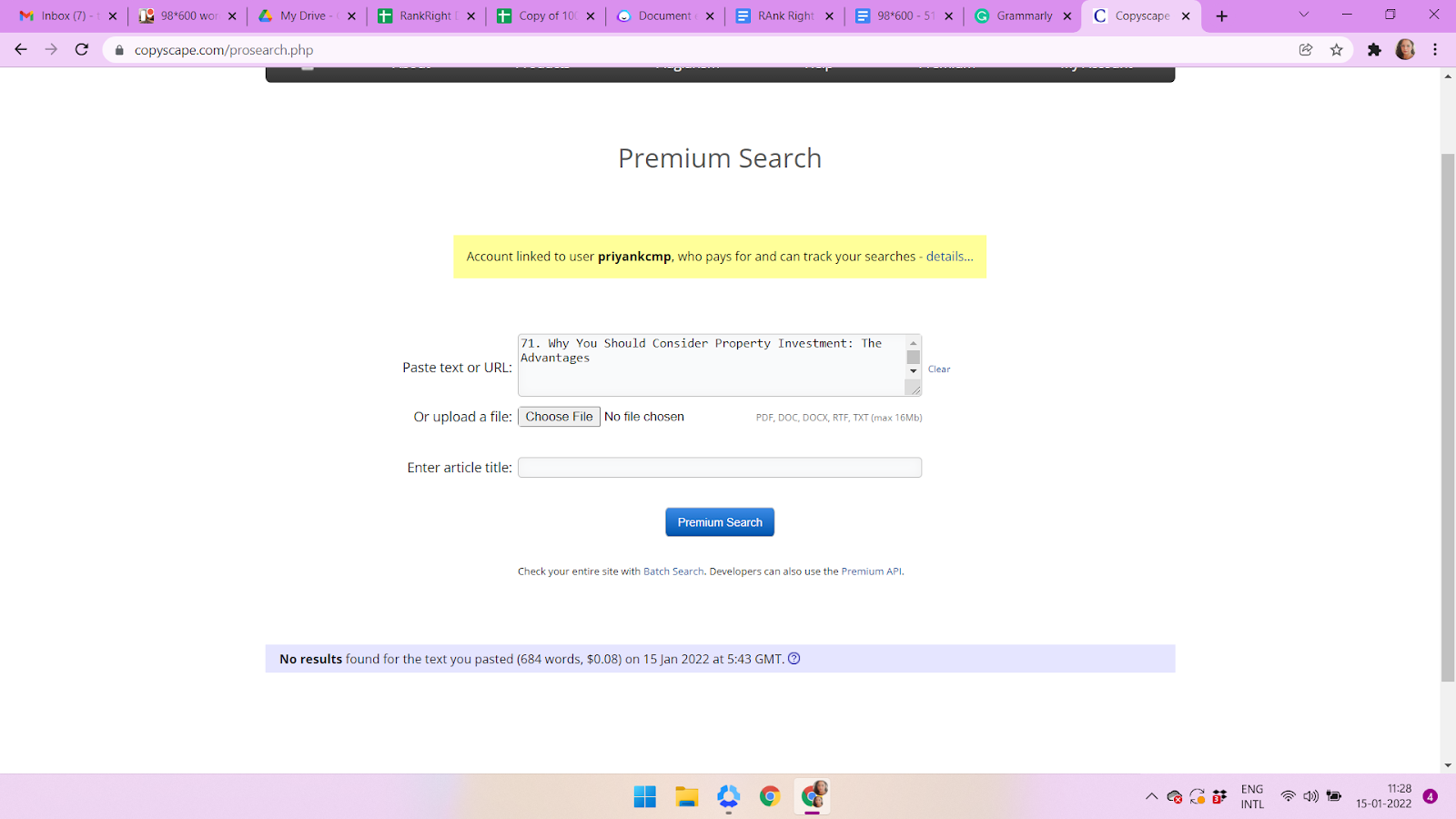Click the browser address bar
Viewport: 1456px width, 819px height.
[710, 50]
